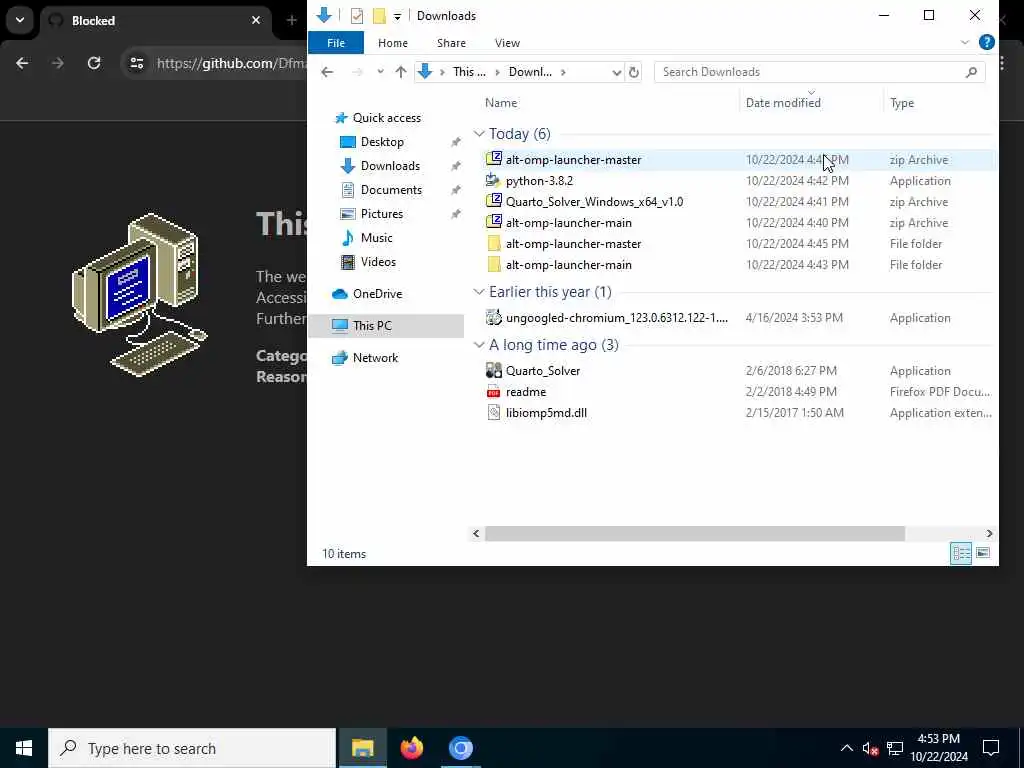Image resolution: width=1024 pixels, height=768 pixels.
Task: Open Customize Quick Access Toolbar dropdown
Action: point(397,16)
